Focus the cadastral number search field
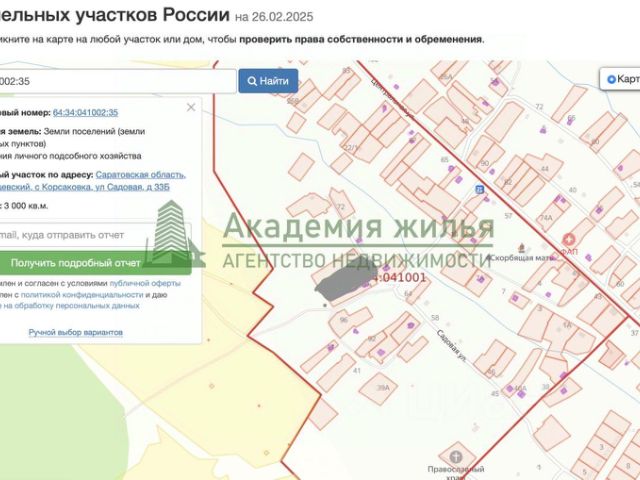This screenshot has height=480, width=640. pyautogui.click(x=118, y=81)
